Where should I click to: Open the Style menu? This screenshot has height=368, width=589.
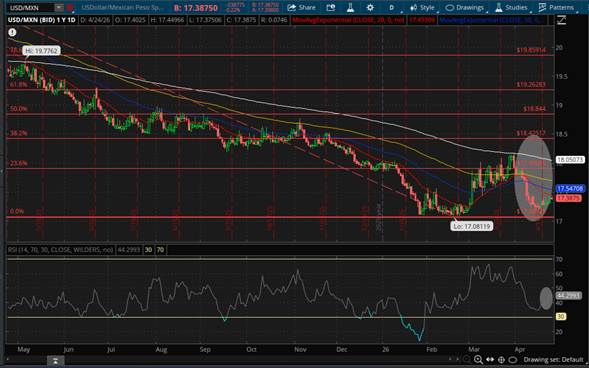pyautogui.click(x=422, y=8)
